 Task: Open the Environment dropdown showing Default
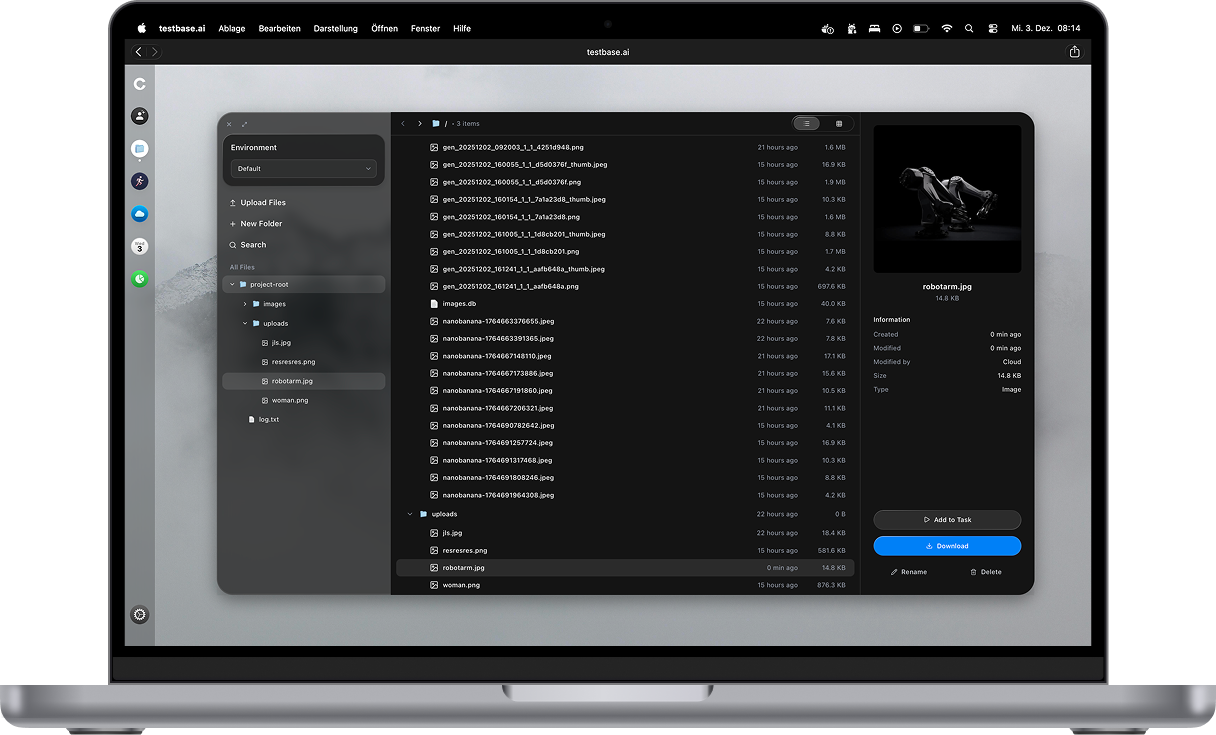303,168
